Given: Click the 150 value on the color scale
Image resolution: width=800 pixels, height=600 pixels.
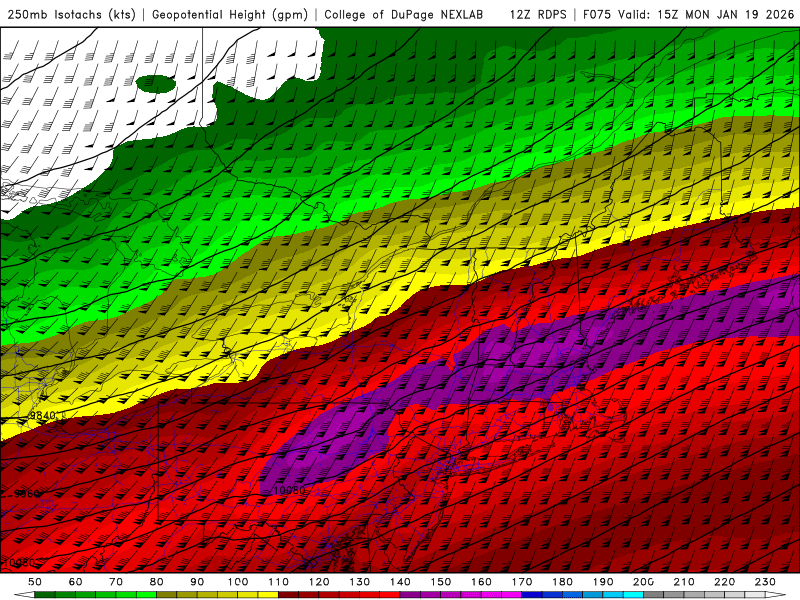Looking at the screenshot, I should click(441, 582).
